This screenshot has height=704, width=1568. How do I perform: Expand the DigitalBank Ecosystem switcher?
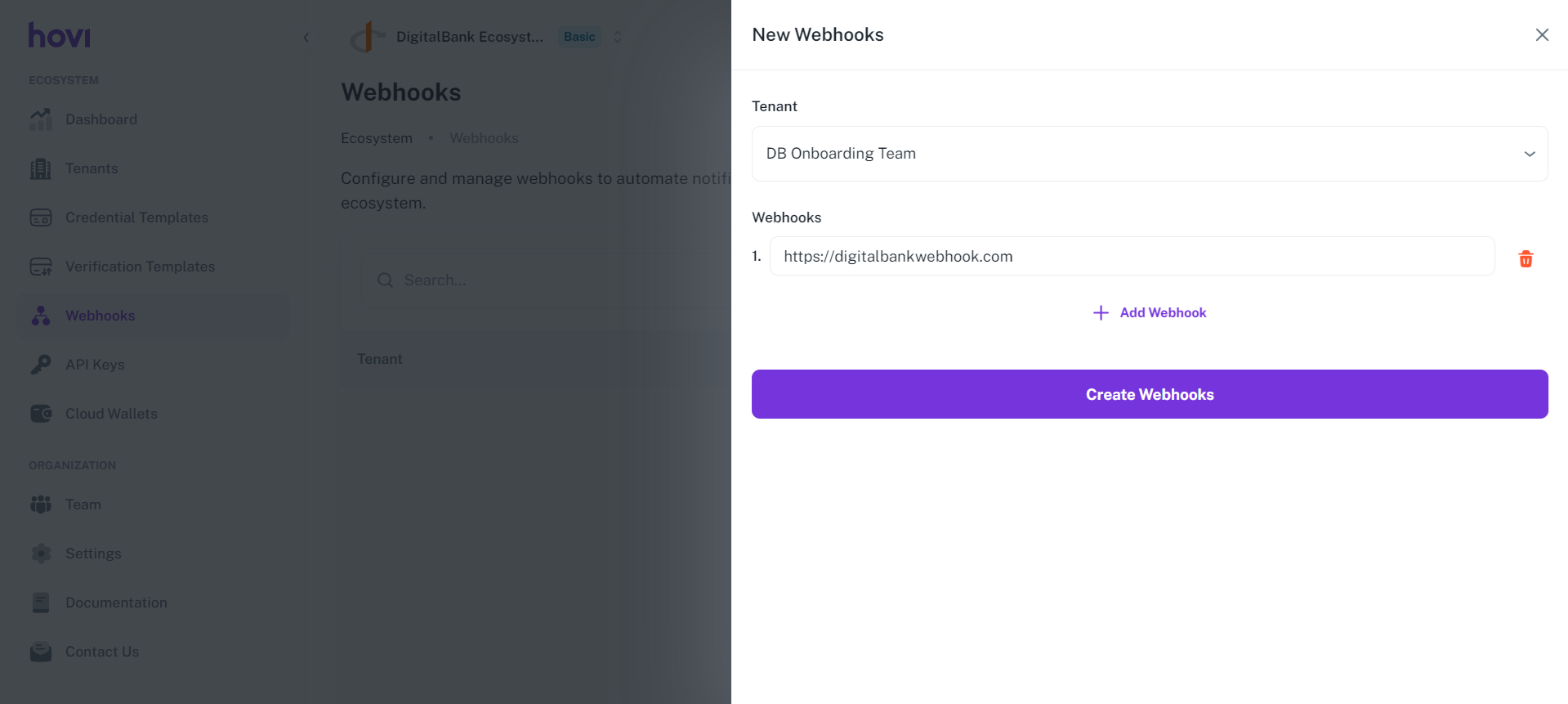click(x=618, y=37)
